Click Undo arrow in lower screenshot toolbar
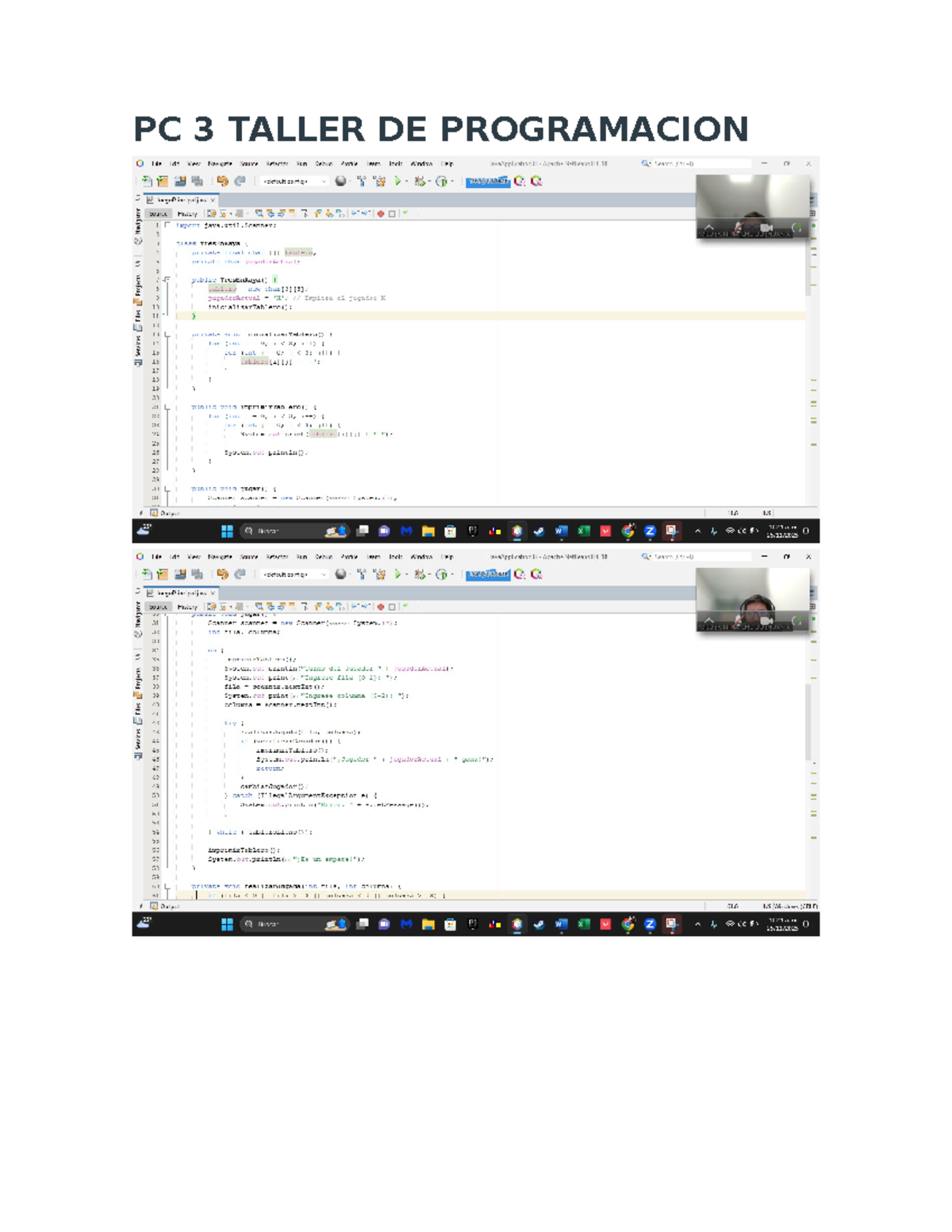Image resolution: width=952 pixels, height=1232 pixels. point(223,574)
